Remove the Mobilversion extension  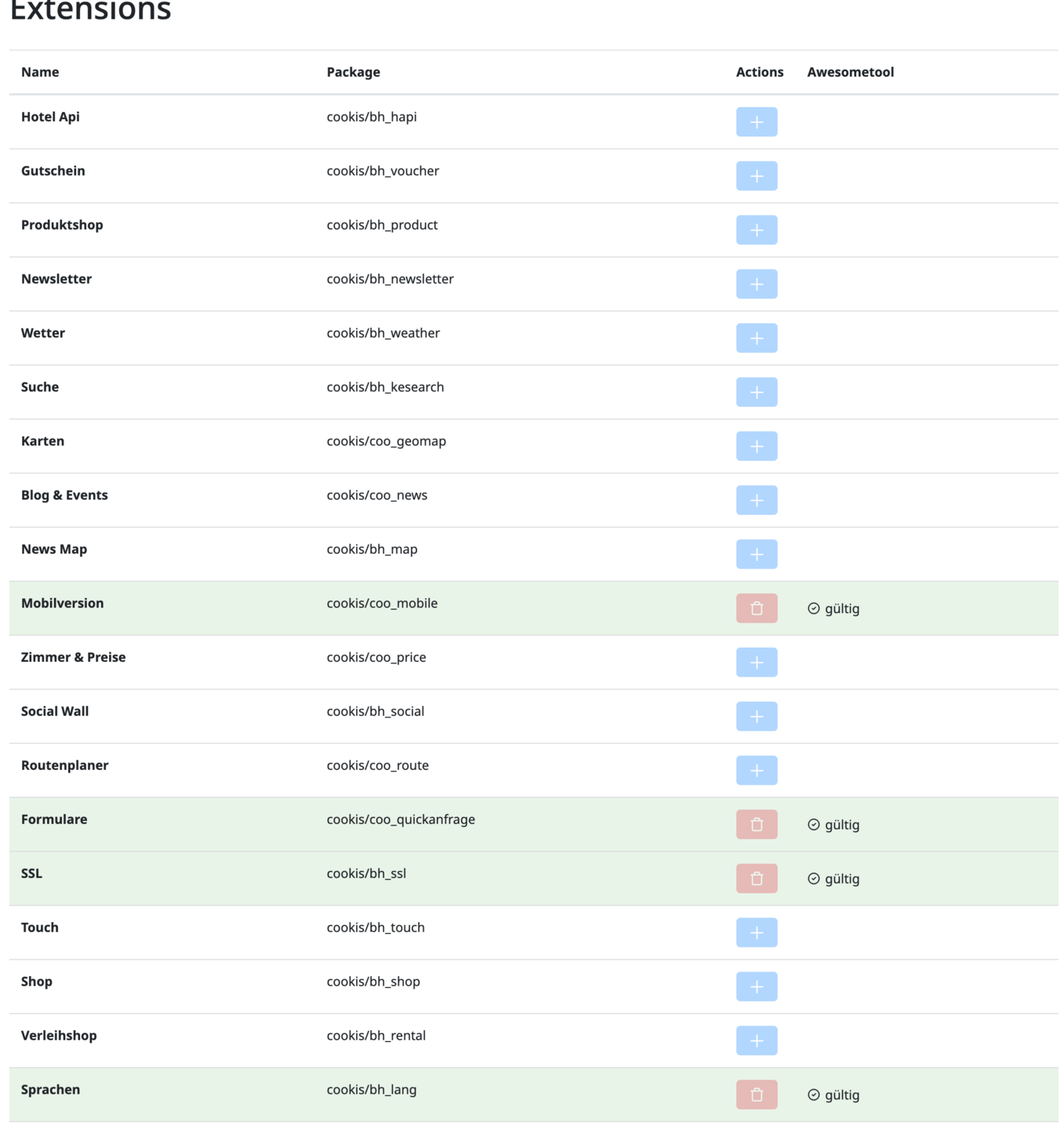(756, 608)
